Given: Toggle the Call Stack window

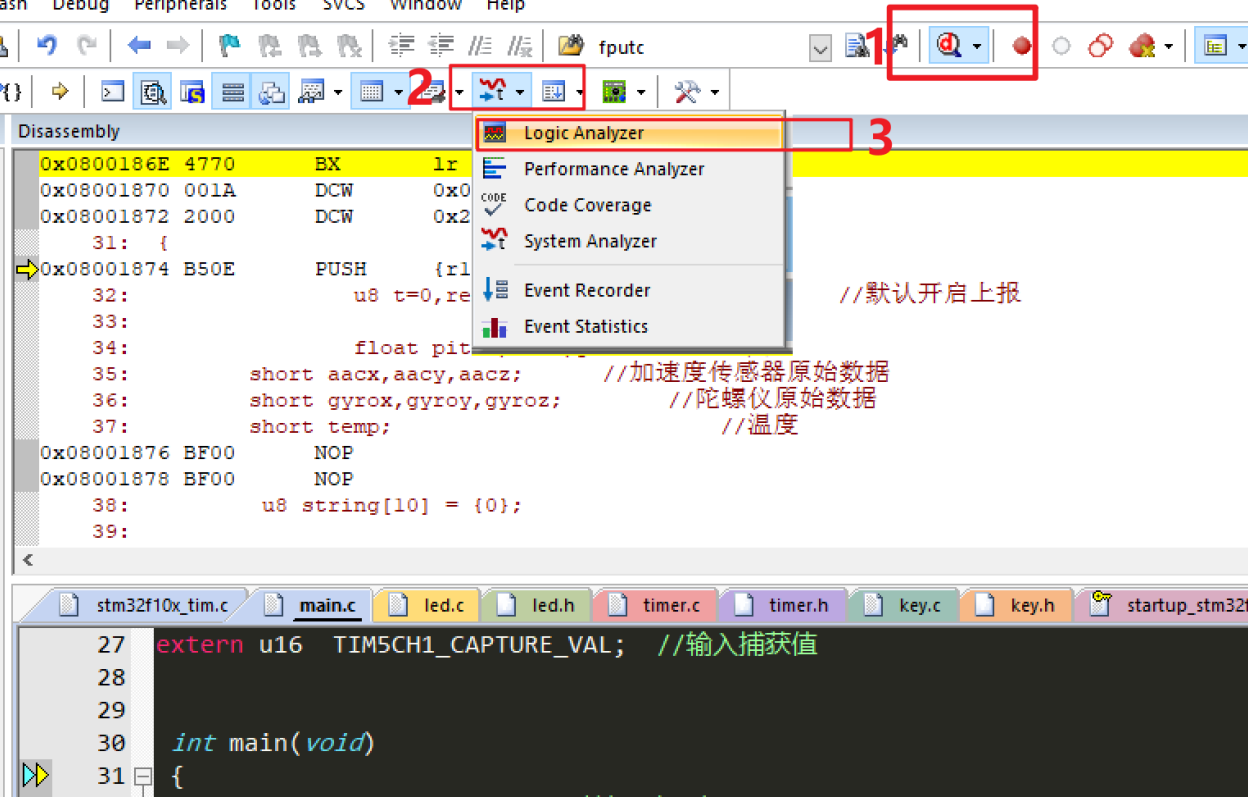Looking at the screenshot, I should 272,92.
